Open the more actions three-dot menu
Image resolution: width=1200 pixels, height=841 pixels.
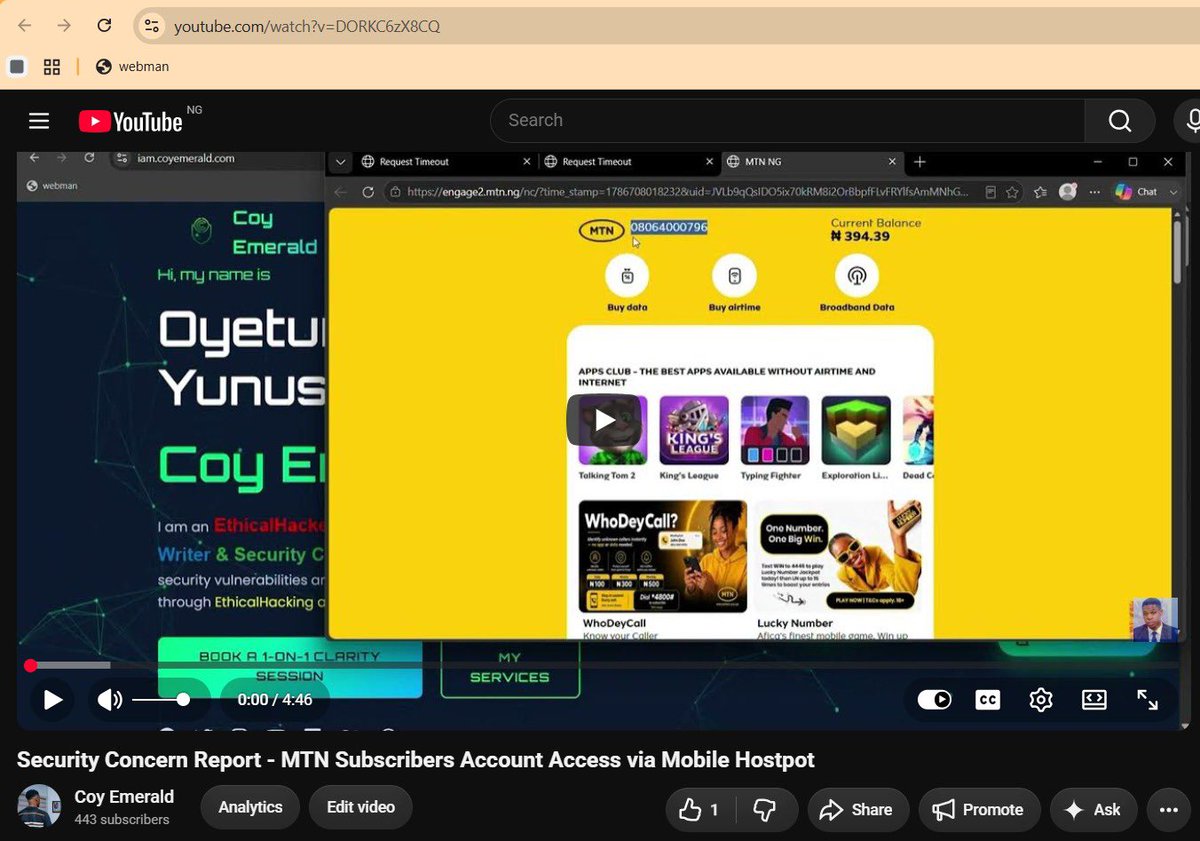[x=1169, y=810]
